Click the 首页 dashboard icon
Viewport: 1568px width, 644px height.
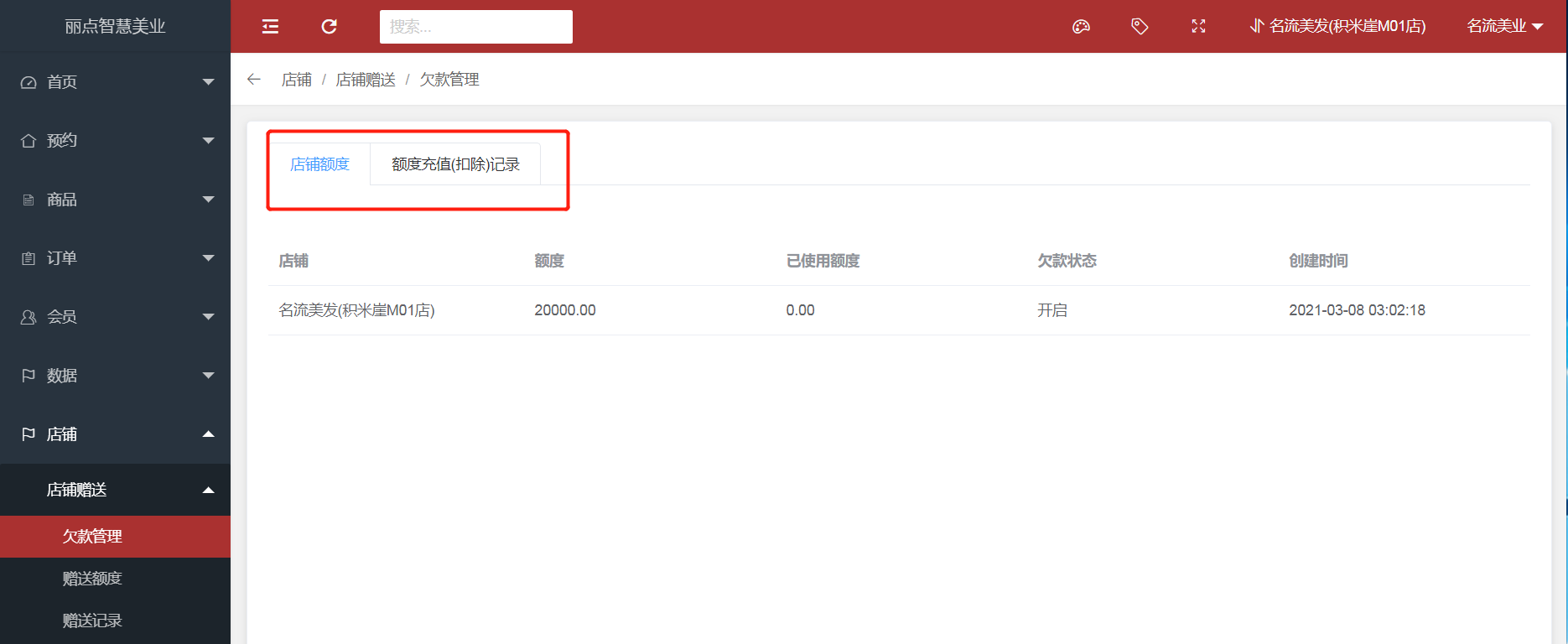tap(29, 82)
